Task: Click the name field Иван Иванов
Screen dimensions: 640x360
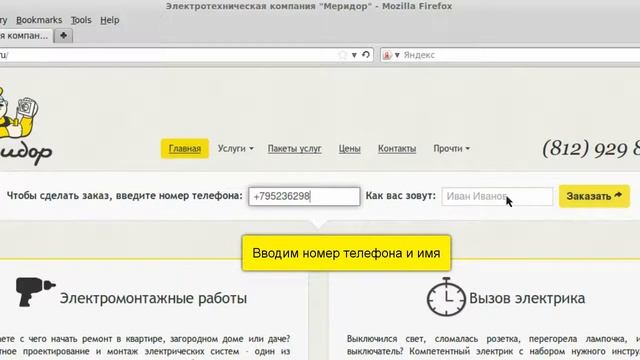Action: coord(497,196)
